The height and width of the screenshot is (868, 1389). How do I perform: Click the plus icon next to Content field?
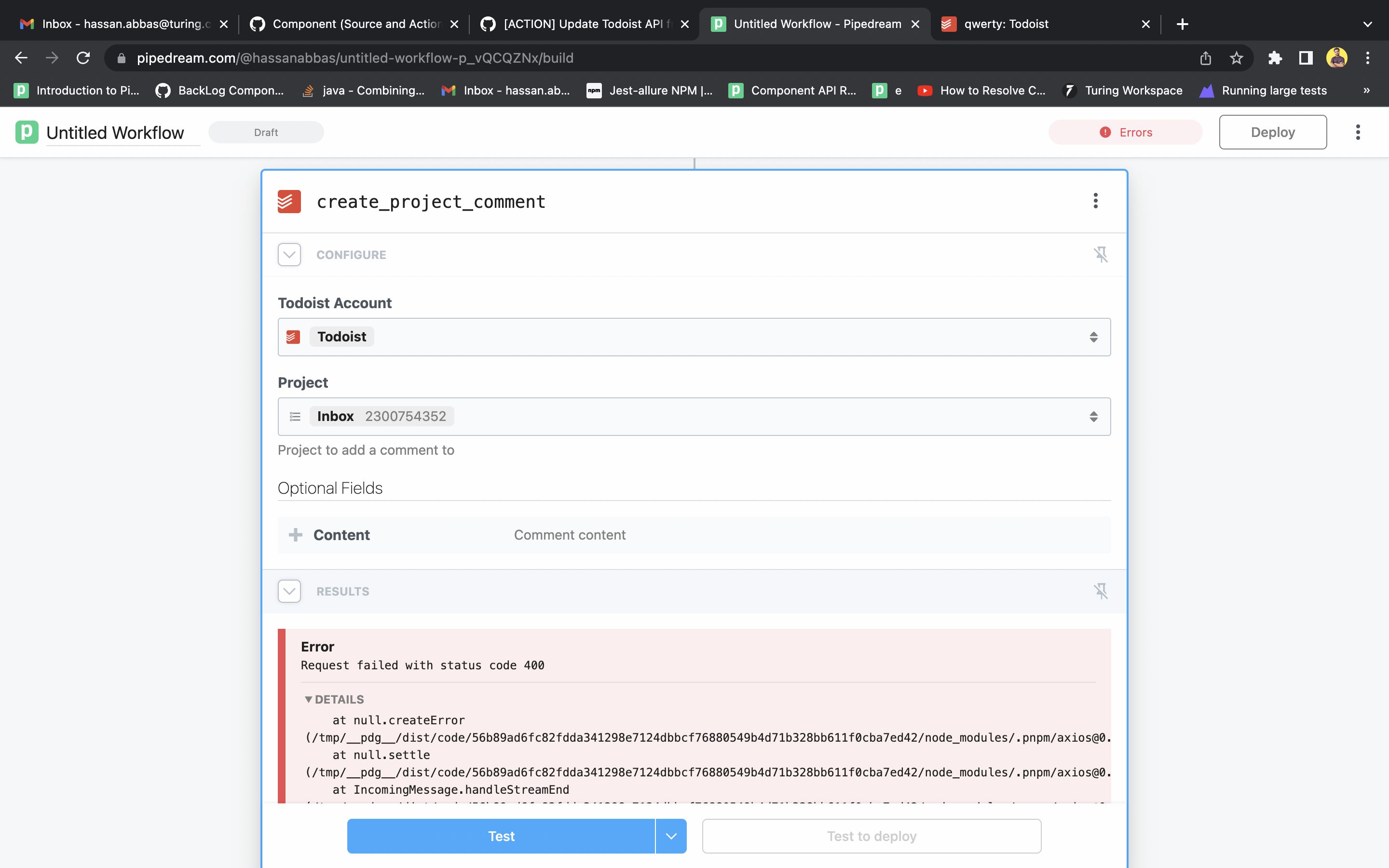point(296,534)
